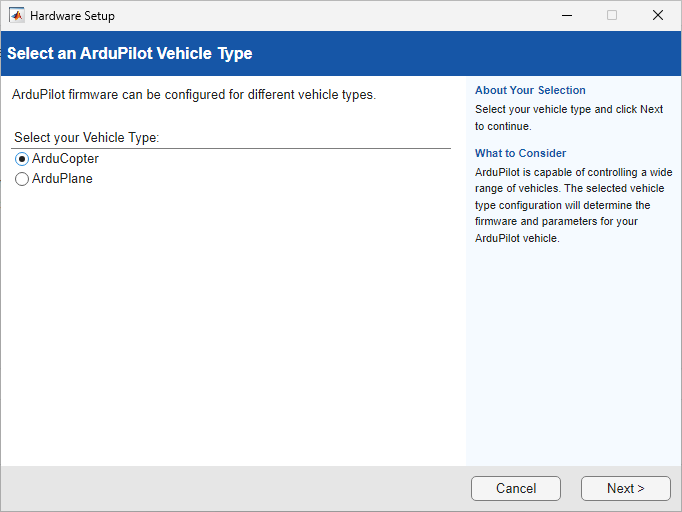This screenshot has width=682, height=512.
Task: Choose the ArduPlane radio button circle
Action: [22, 179]
